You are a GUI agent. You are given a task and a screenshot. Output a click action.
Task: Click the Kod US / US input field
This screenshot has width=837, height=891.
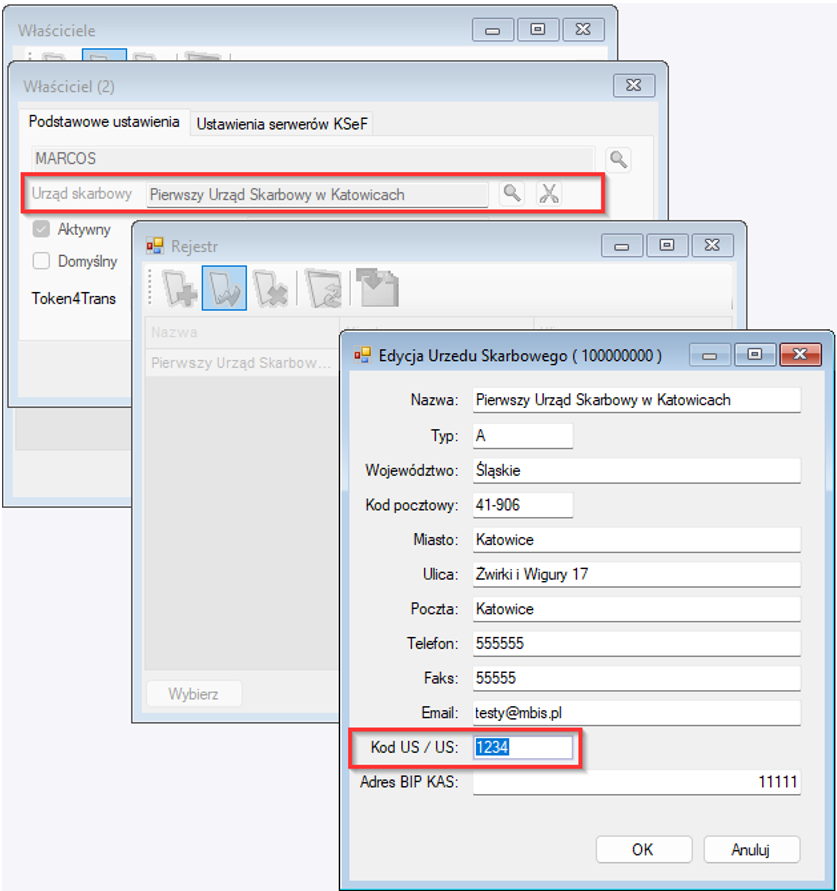click(x=523, y=748)
